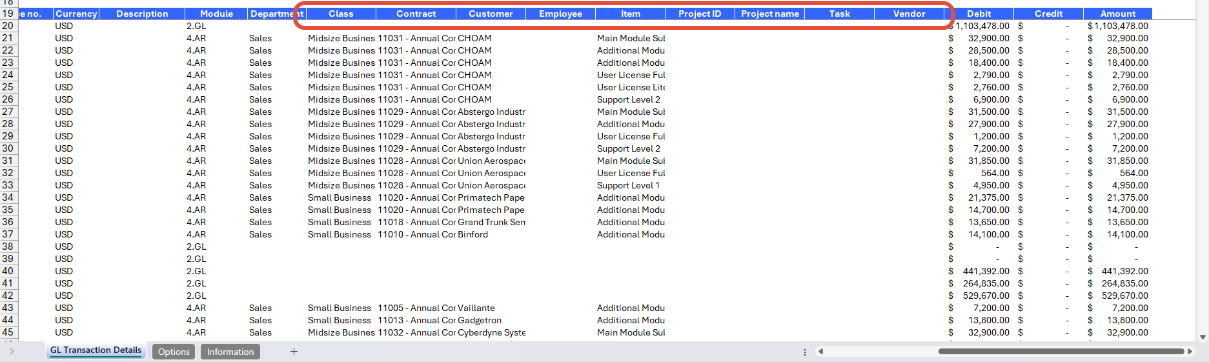Select row 27 header number
Viewport: 1209px width, 362px height.
[x=8, y=112]
